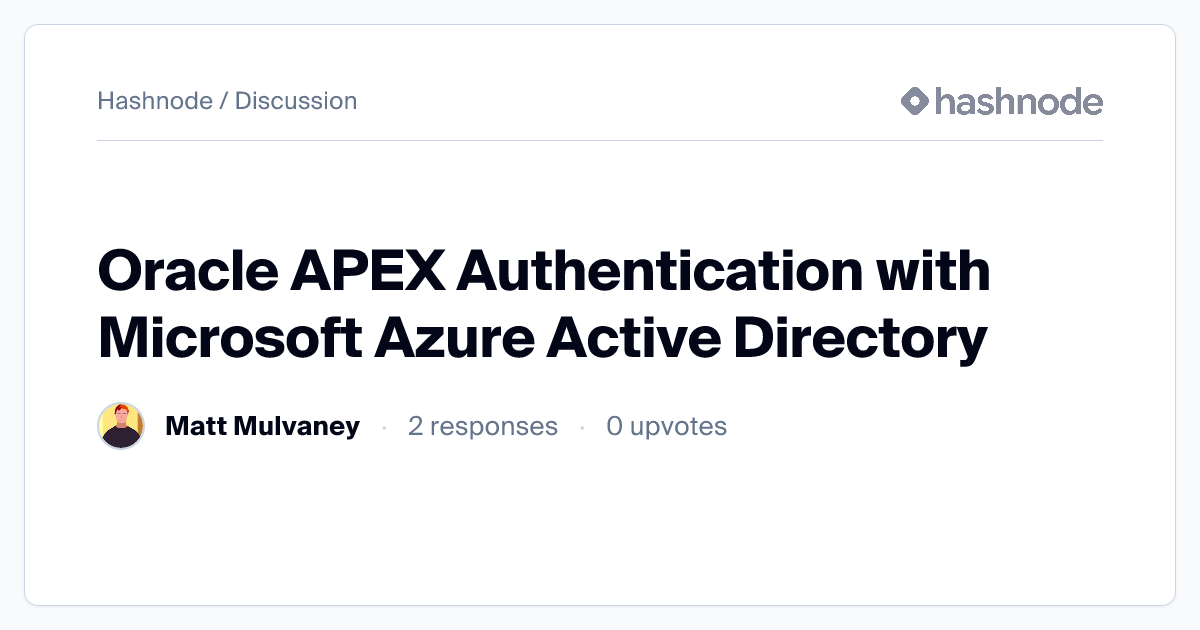This screenshot has height=630, width=1200.
Task: Click the dot separator before 0 upvotes
Action: coord(582,427)
